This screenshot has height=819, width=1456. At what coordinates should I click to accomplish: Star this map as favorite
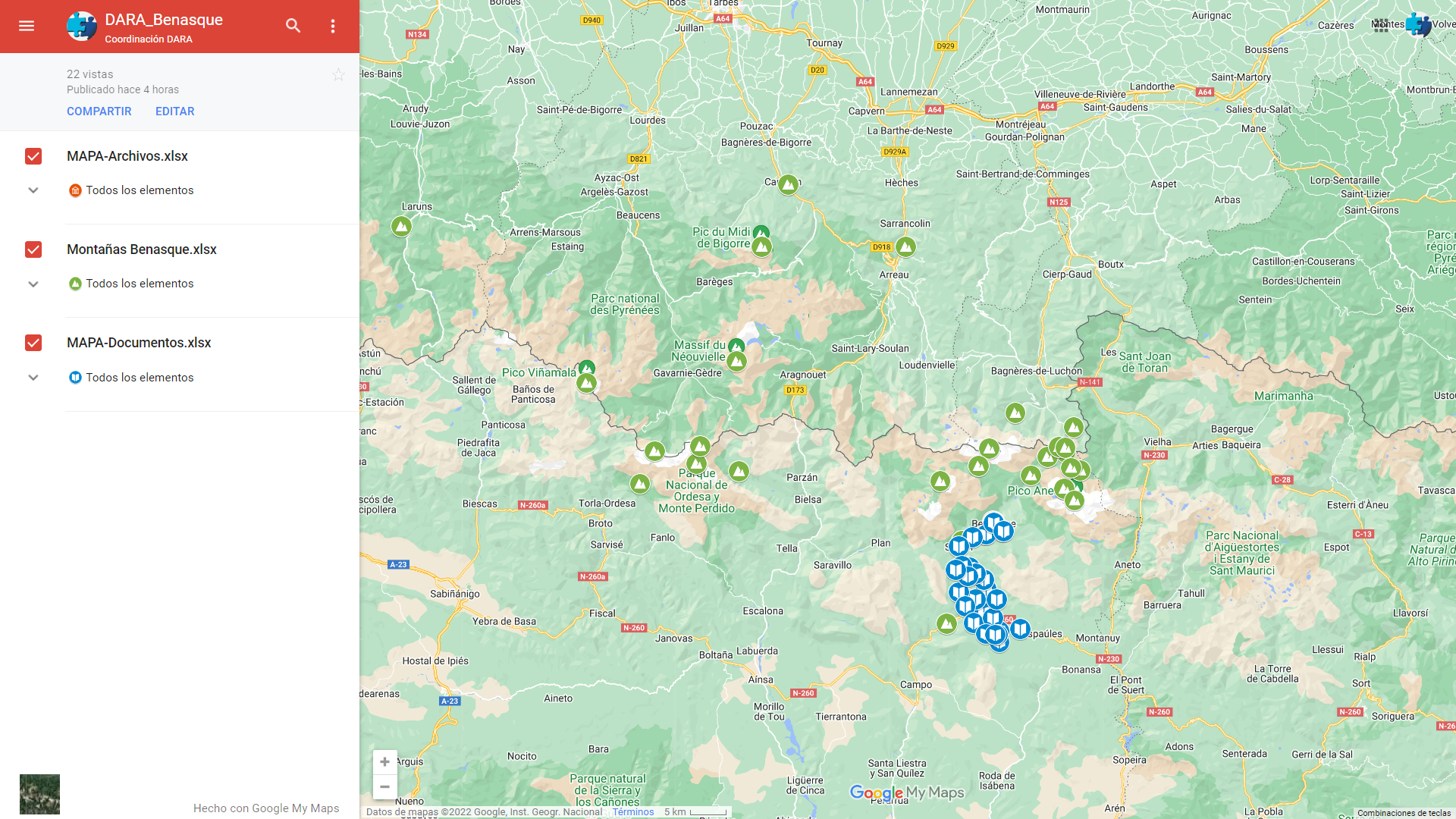338,74
